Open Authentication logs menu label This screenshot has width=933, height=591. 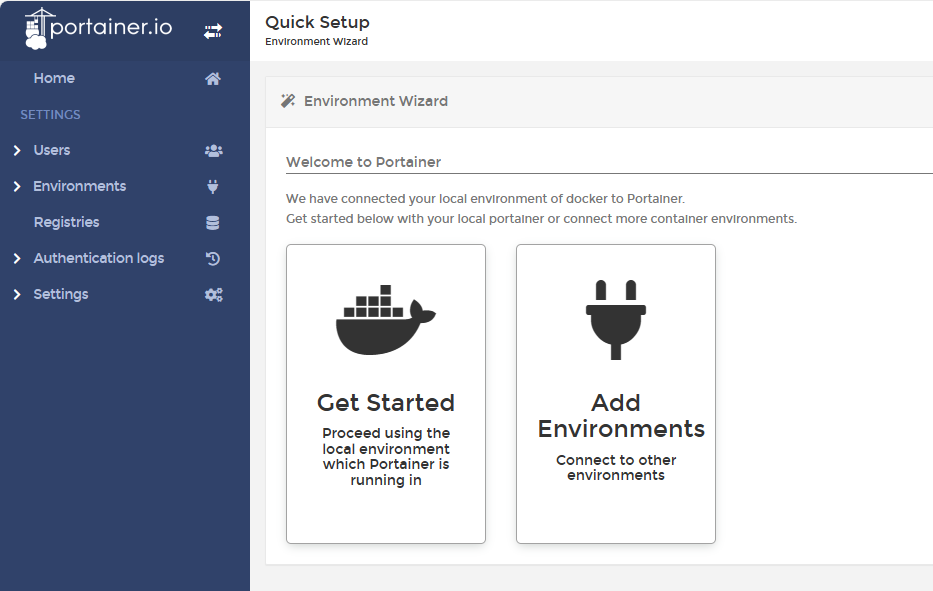click(98, 258)
